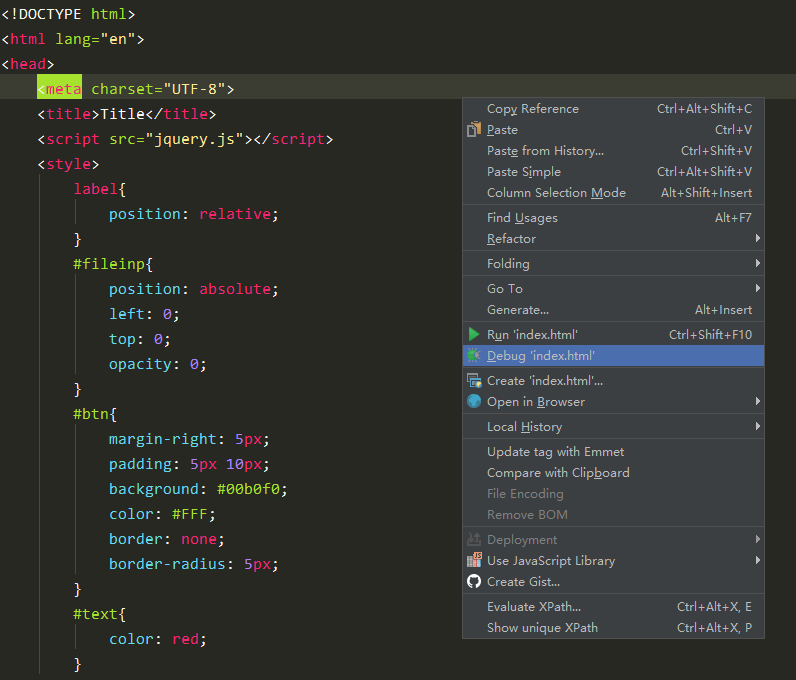Click the label selector in style block
The image size is (796, 680).
click(95, 189)
